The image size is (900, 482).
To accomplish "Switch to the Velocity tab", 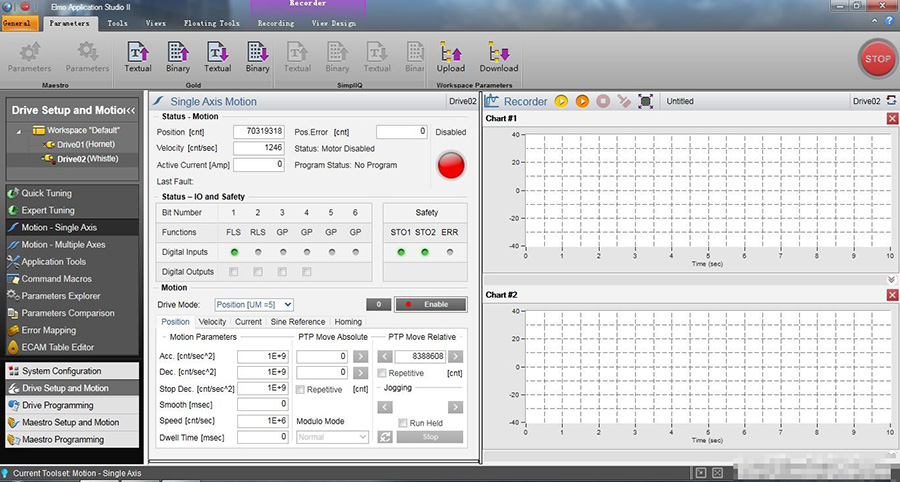I will [x=212, y=322].
